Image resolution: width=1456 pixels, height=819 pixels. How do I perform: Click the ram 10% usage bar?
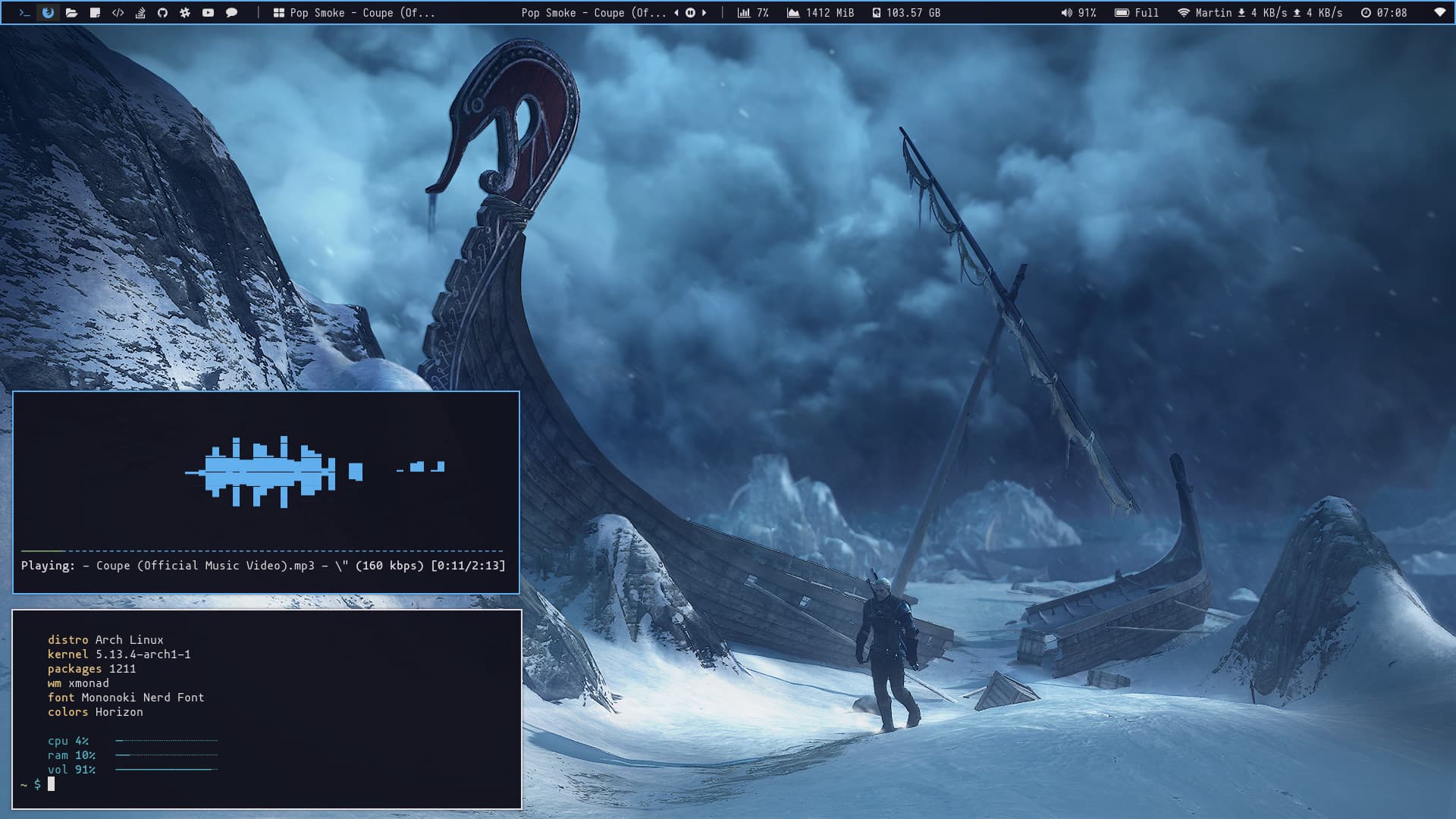[167, 755]
